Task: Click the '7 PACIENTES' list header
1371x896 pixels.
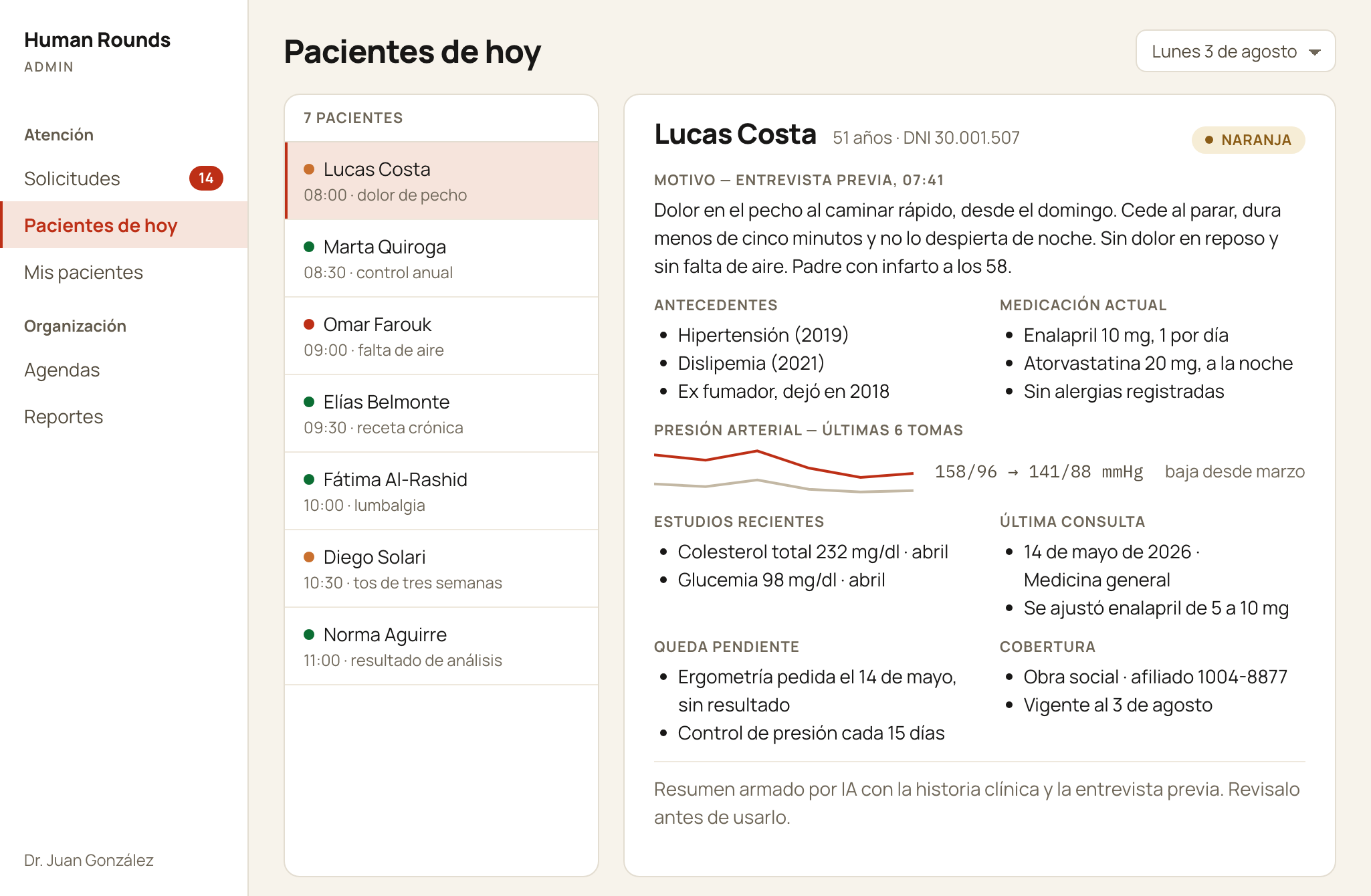Action: point(353,118)
